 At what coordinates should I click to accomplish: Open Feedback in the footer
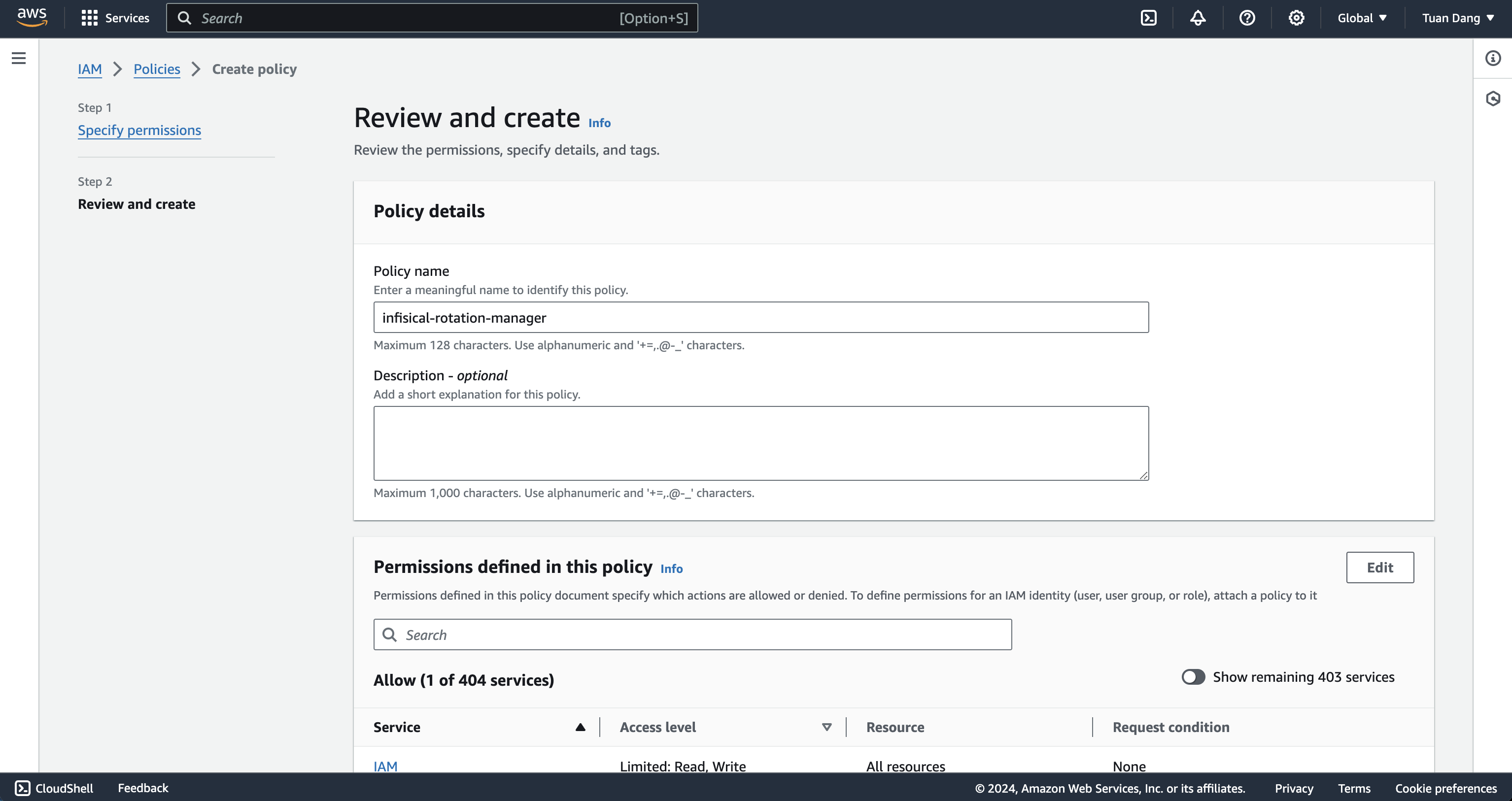pyautogui.click(x=143, y=788)
